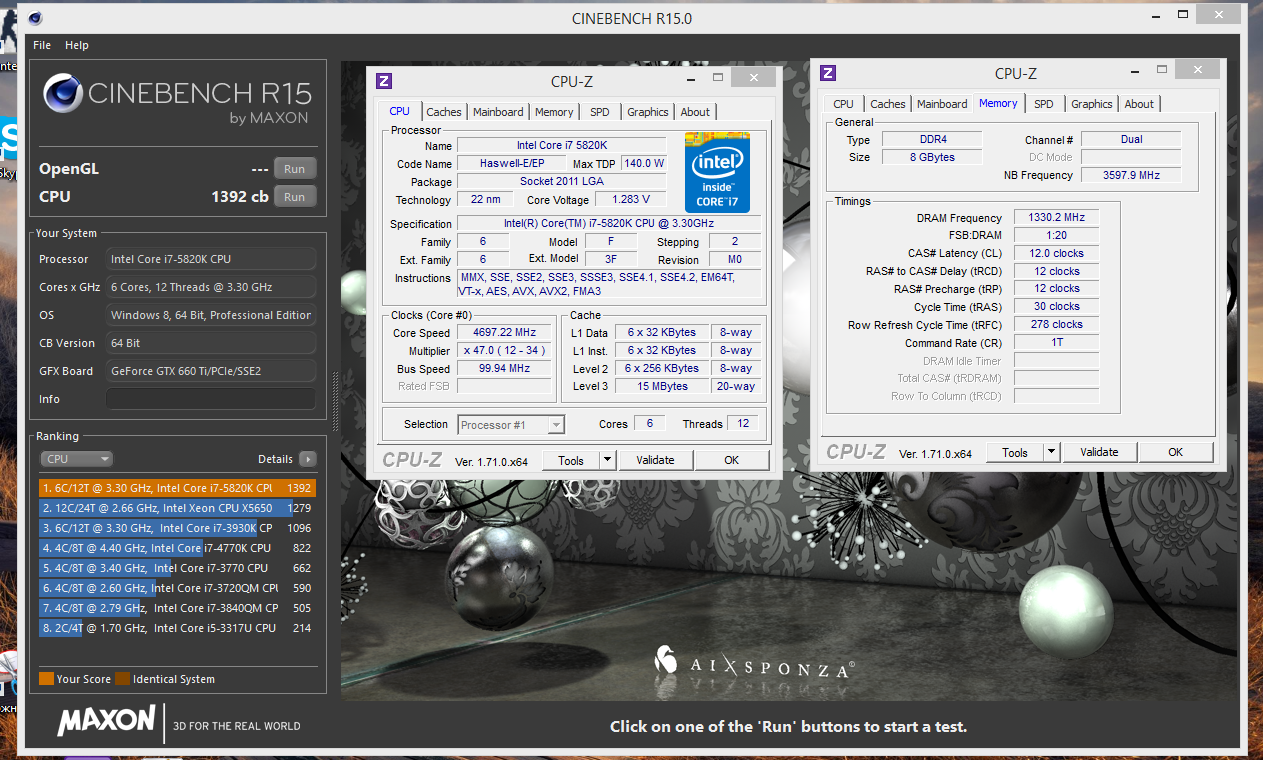The image size is (1263, 760).
Task: Switch to Caches tab in first CPU-Z window
Action: [444, 112]
